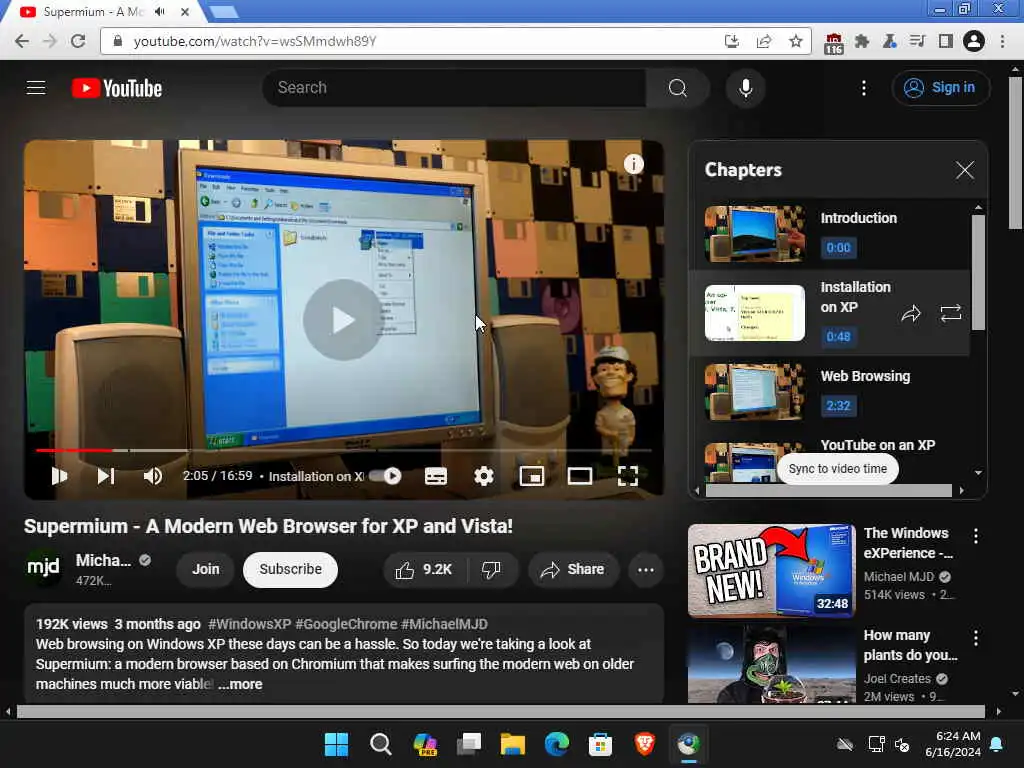Open the #GoogleChrome hashtag link
Screen dimensions: 1024x768
tap(346, 624)
